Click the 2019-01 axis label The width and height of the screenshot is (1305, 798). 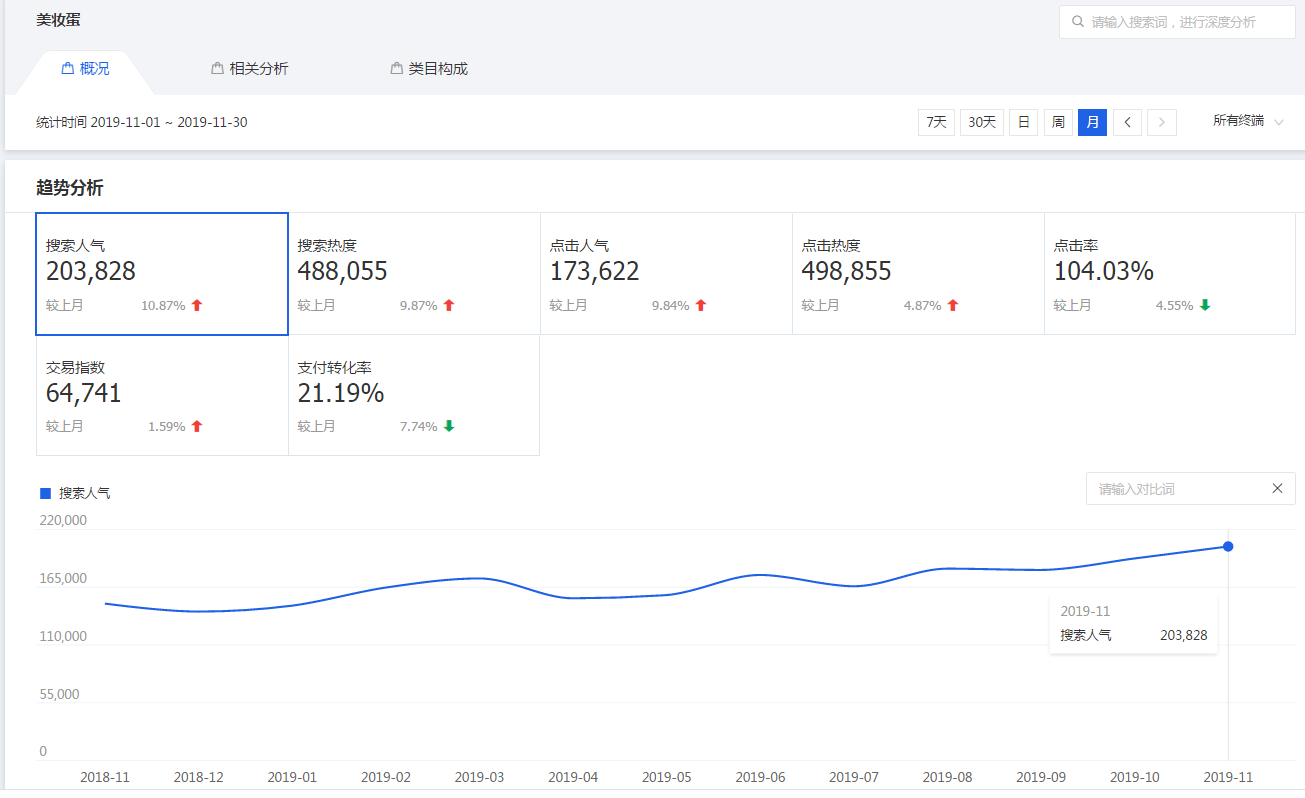(292, 776)
